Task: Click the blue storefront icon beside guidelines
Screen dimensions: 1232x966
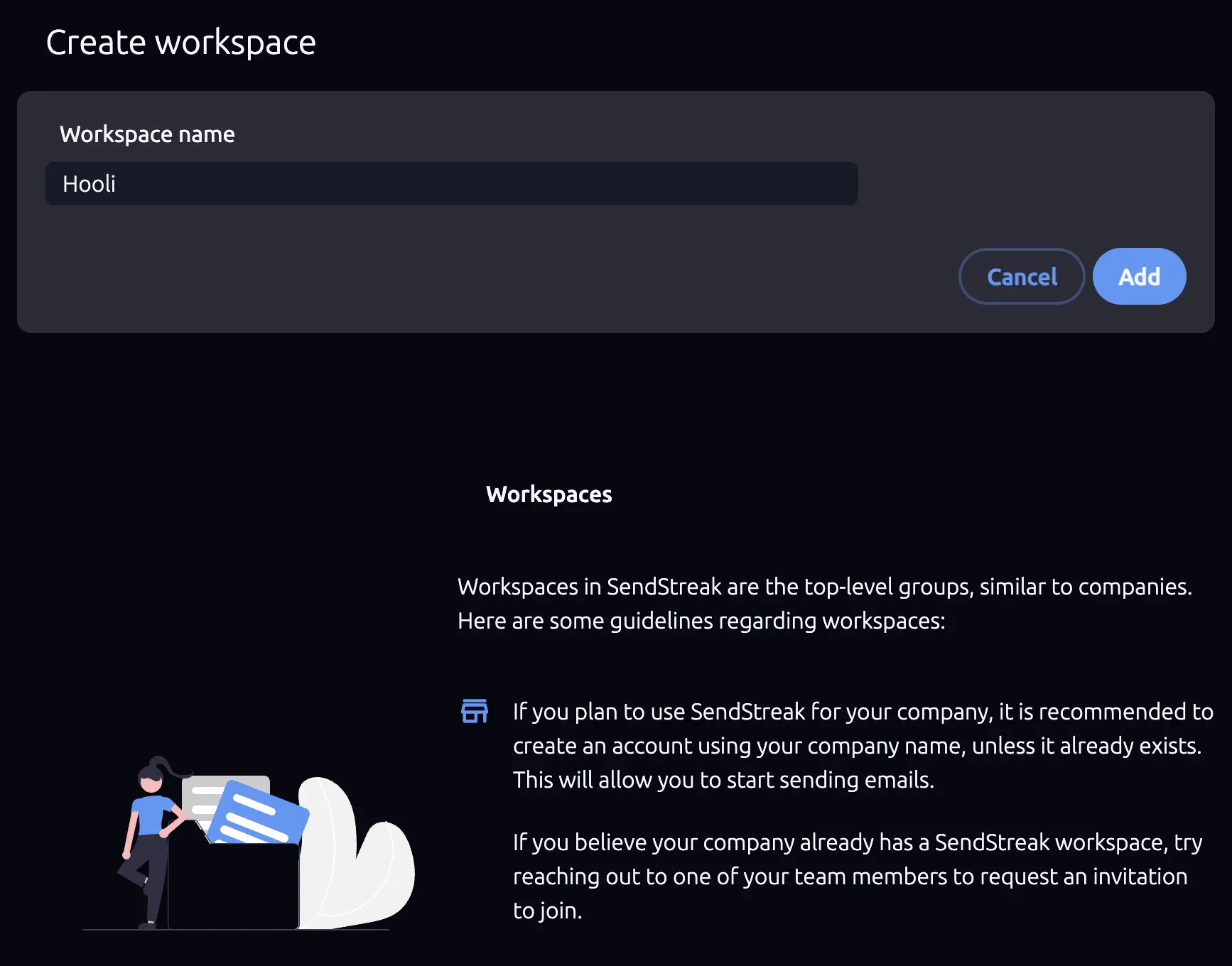Action: (x=475, y=711)
